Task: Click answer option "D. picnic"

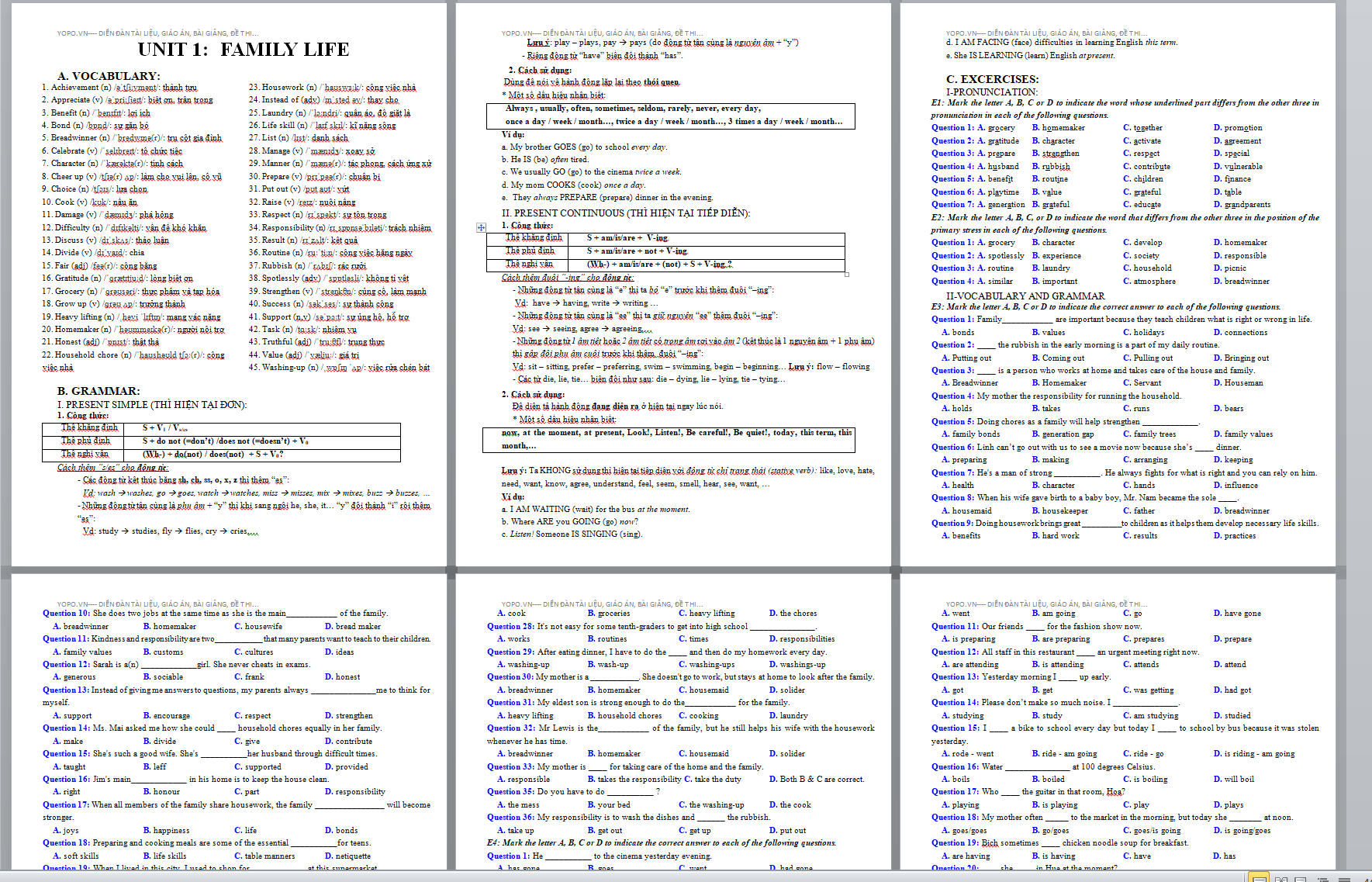Action: (1230, 268)
